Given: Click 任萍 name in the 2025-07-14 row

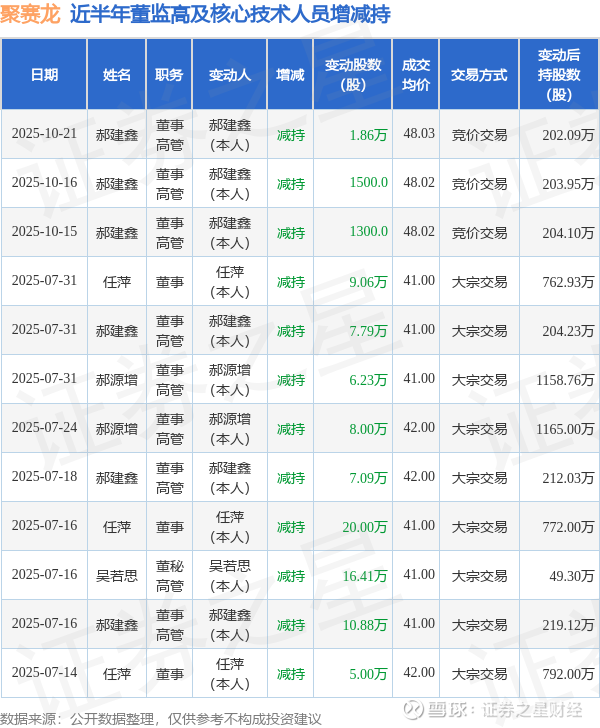Looking at the screenshot, I should (x=117, y=674).
